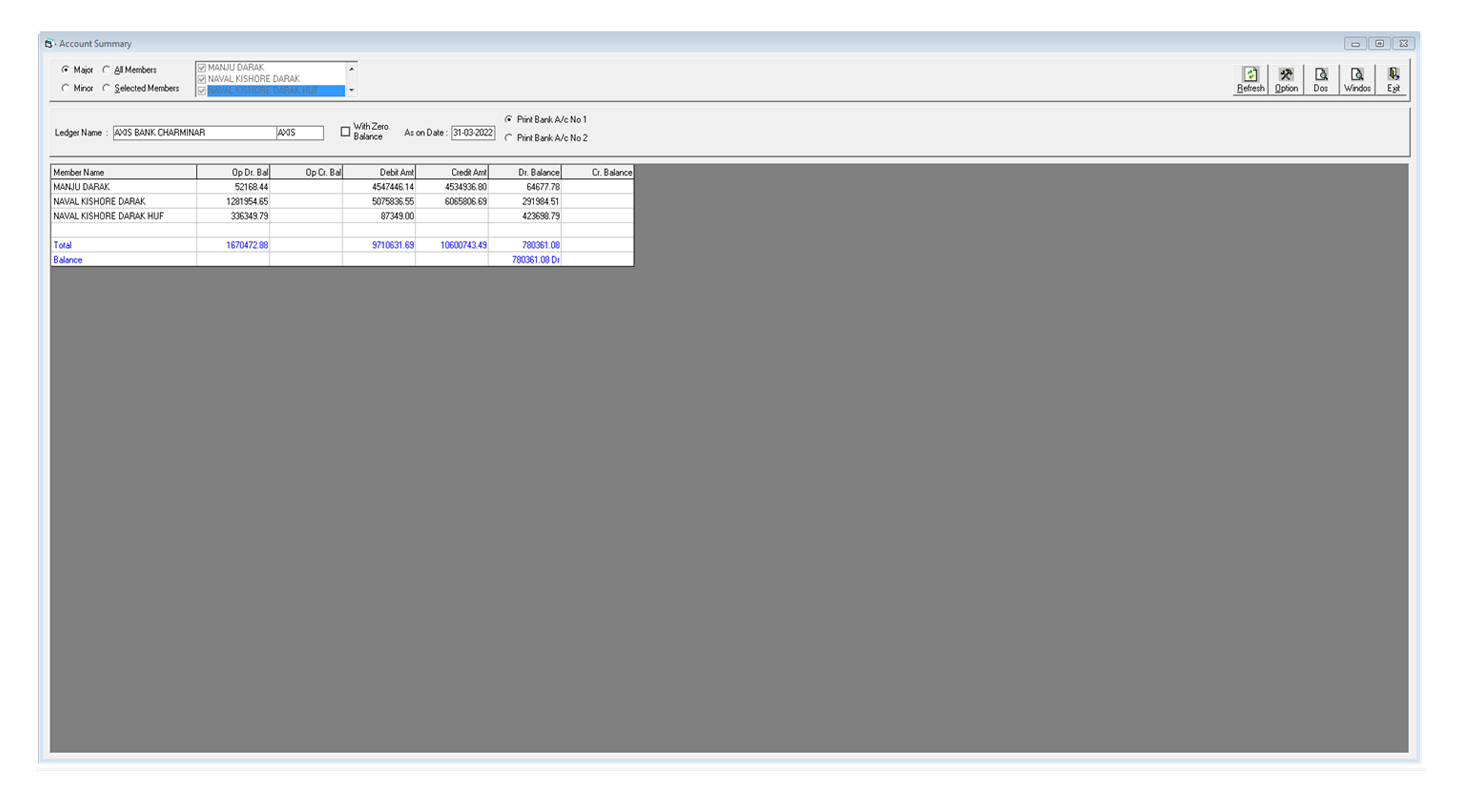This screenshot has height=787, width=1457.
Task: Toggle NAVAL KISHORE DARAK checkbox in member list
Action: [202, 79]
